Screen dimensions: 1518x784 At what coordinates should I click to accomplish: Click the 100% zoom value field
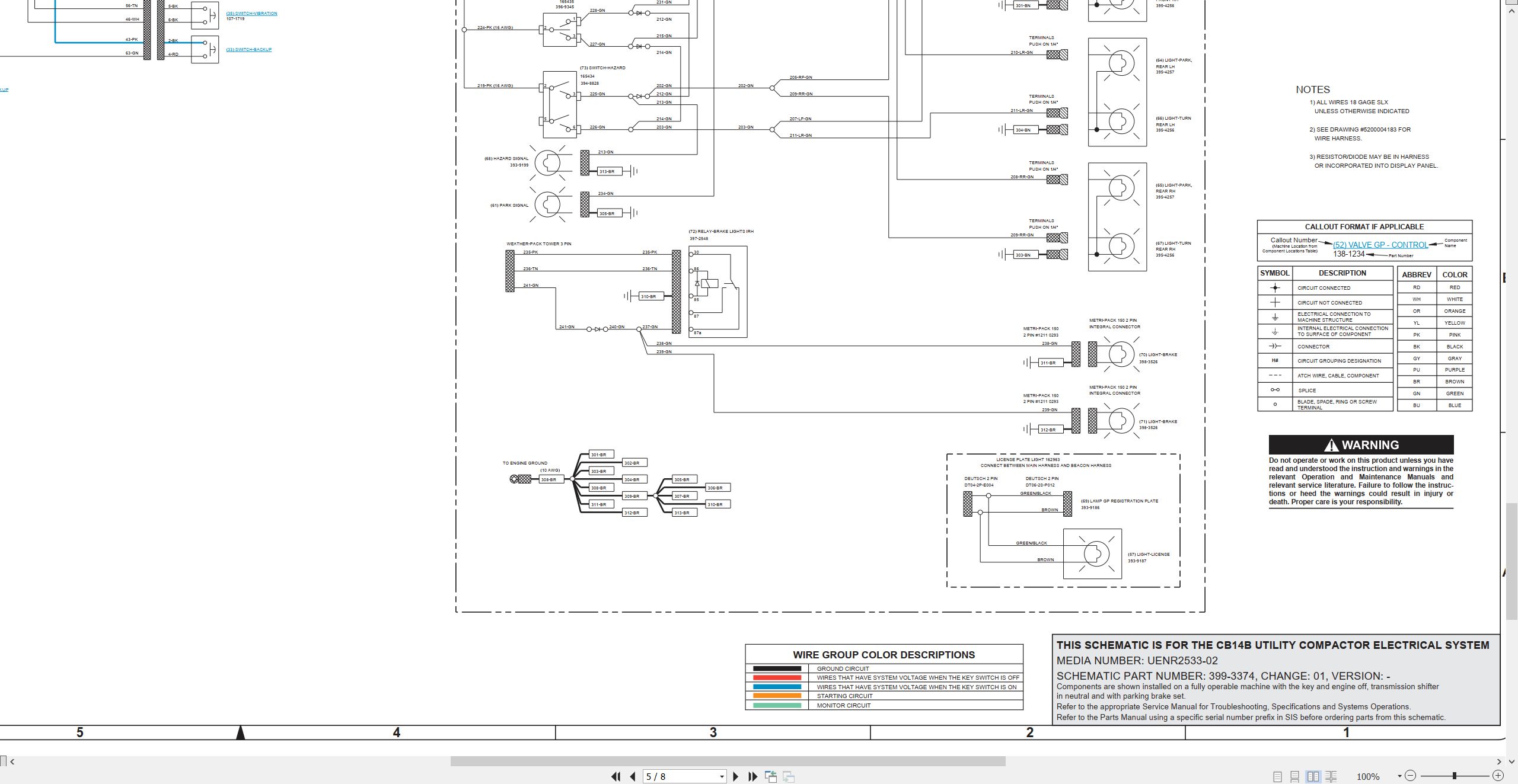pos(1368,776)
